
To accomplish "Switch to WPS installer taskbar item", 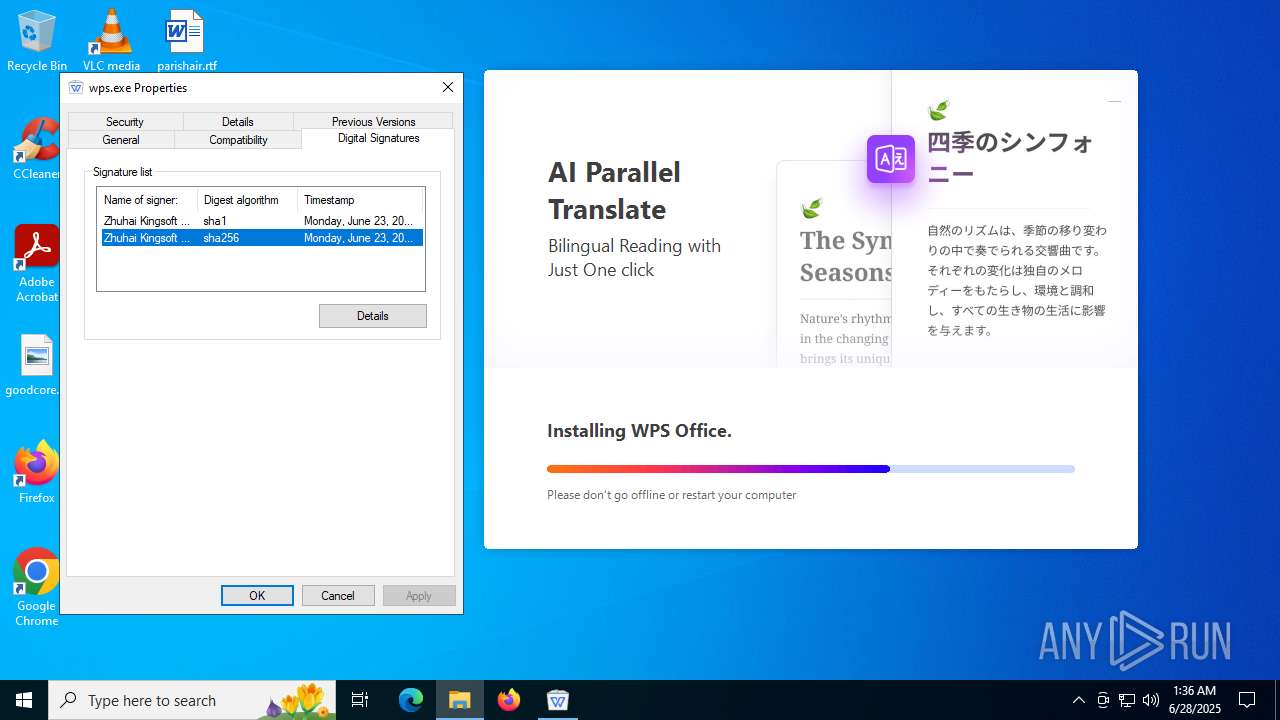I will pos(558,700).
